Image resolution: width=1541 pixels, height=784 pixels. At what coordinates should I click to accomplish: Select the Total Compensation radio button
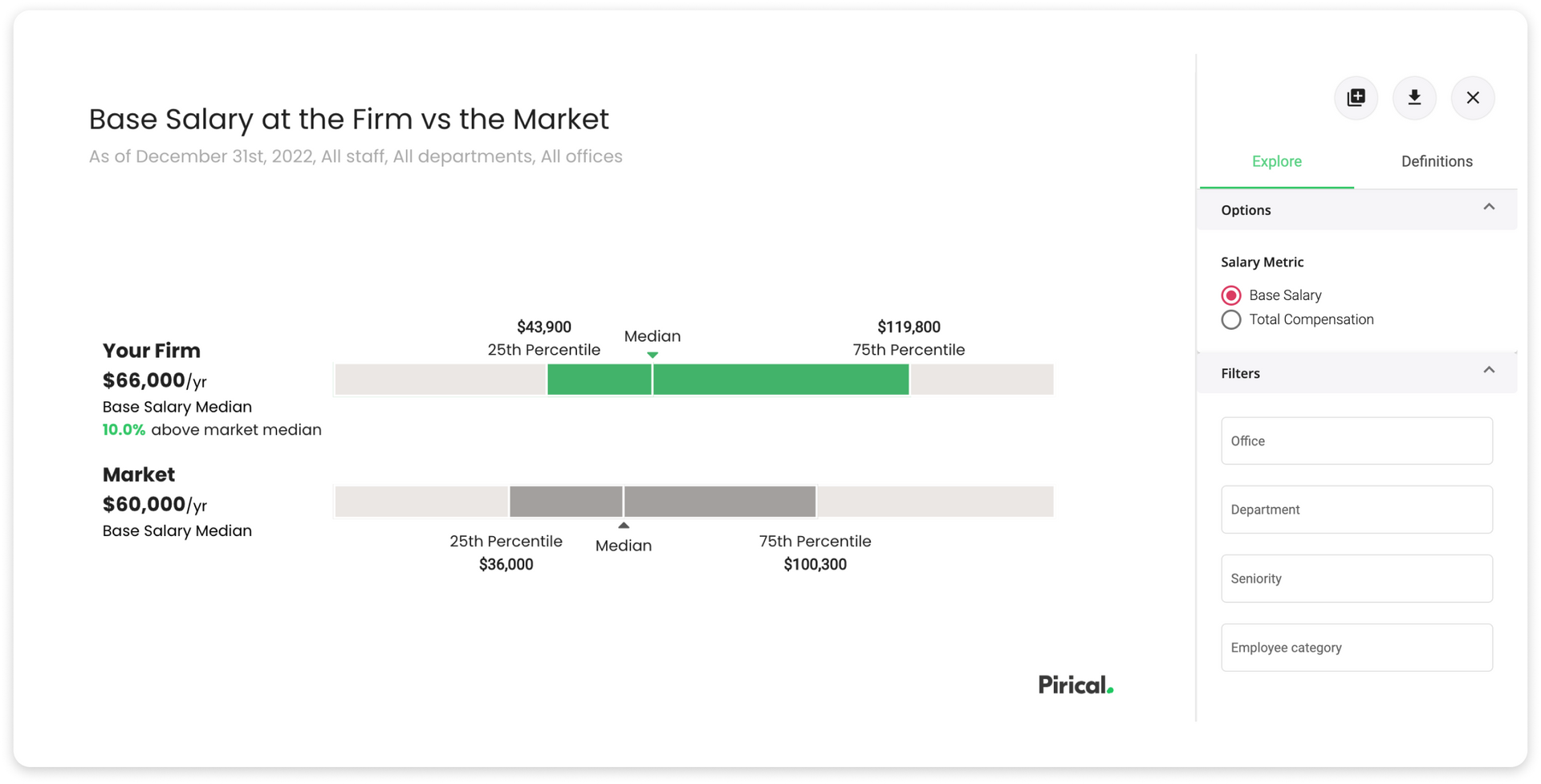(1231, 319)
